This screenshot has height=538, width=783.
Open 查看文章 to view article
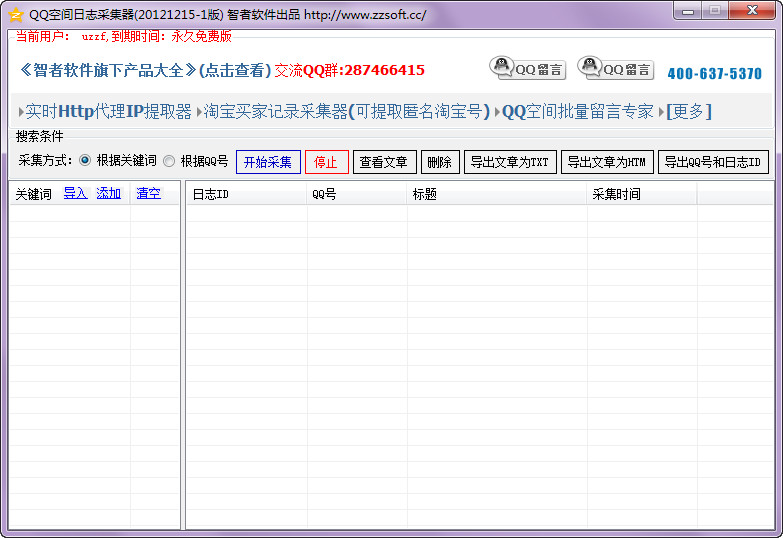pos(385,162)
